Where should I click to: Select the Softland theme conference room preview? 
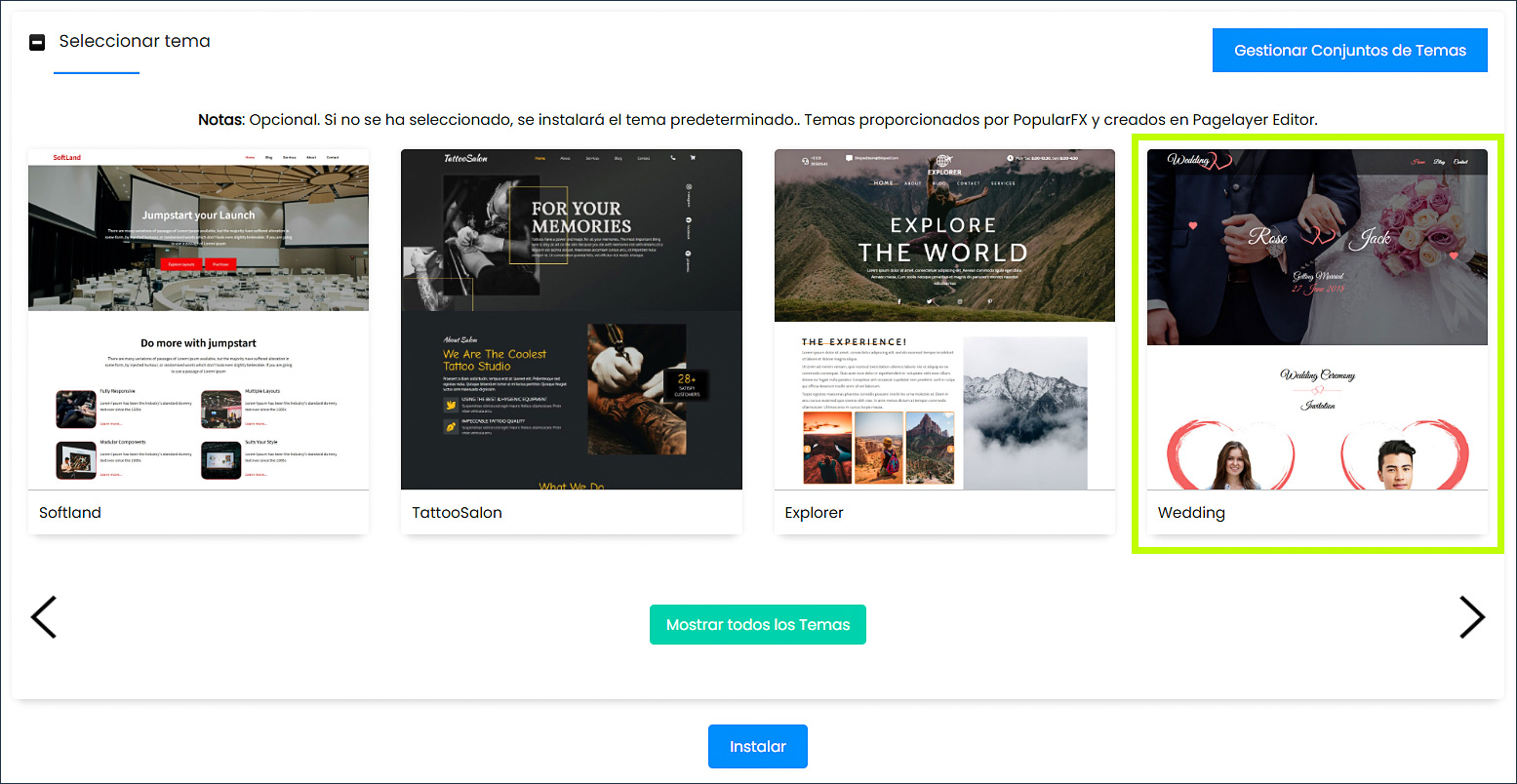pos(198,238)
